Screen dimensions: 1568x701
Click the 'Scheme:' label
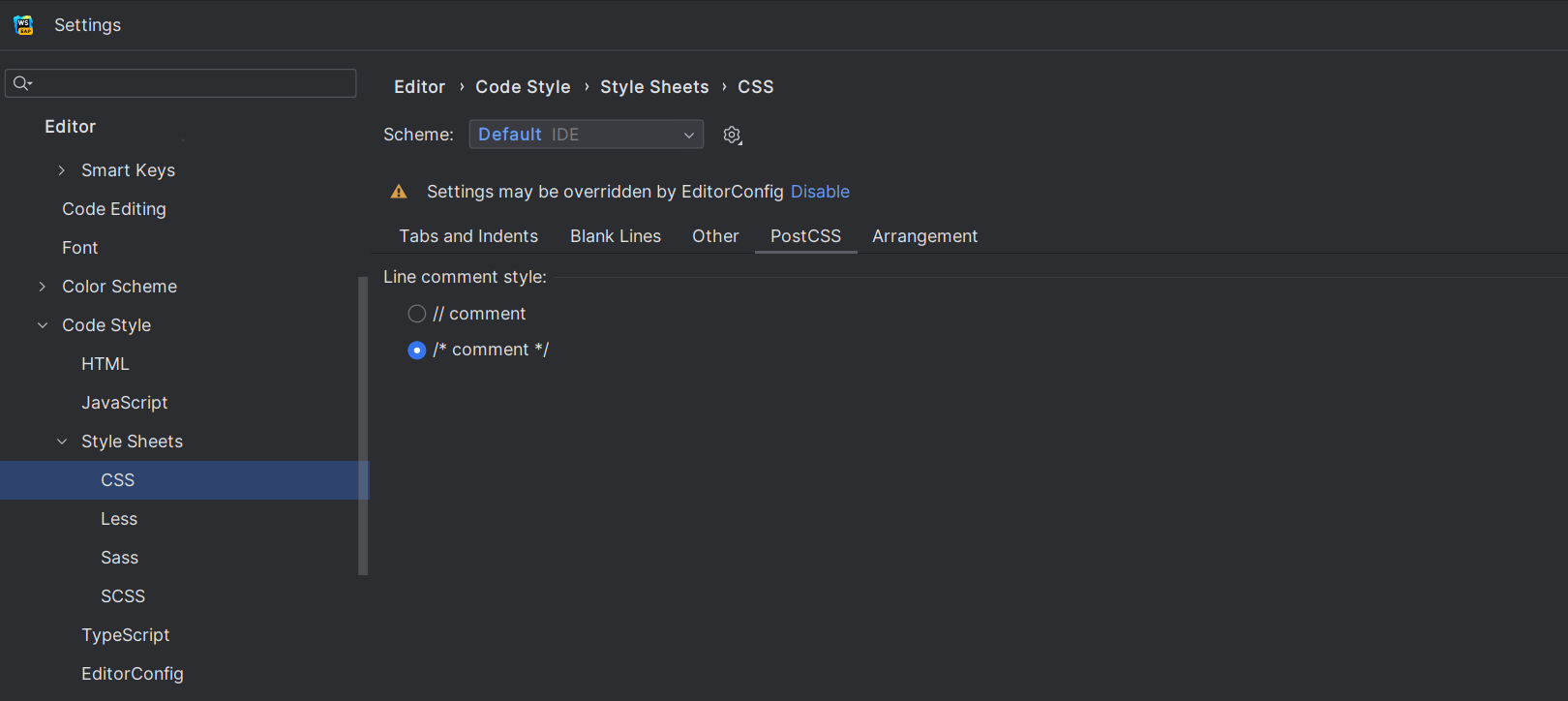click(x=418, y=135)
